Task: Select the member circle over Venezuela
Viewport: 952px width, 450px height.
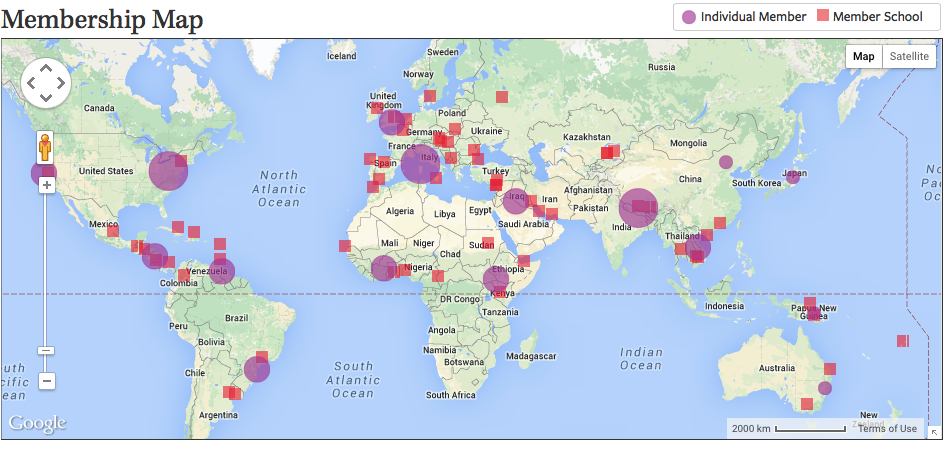Action: click(222, 271)
